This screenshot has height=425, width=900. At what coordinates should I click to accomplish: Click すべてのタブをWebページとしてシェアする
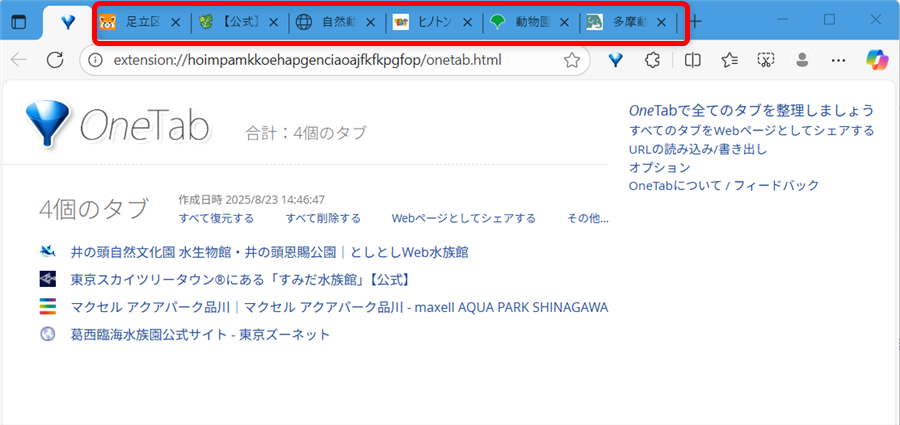click(751, 130)
